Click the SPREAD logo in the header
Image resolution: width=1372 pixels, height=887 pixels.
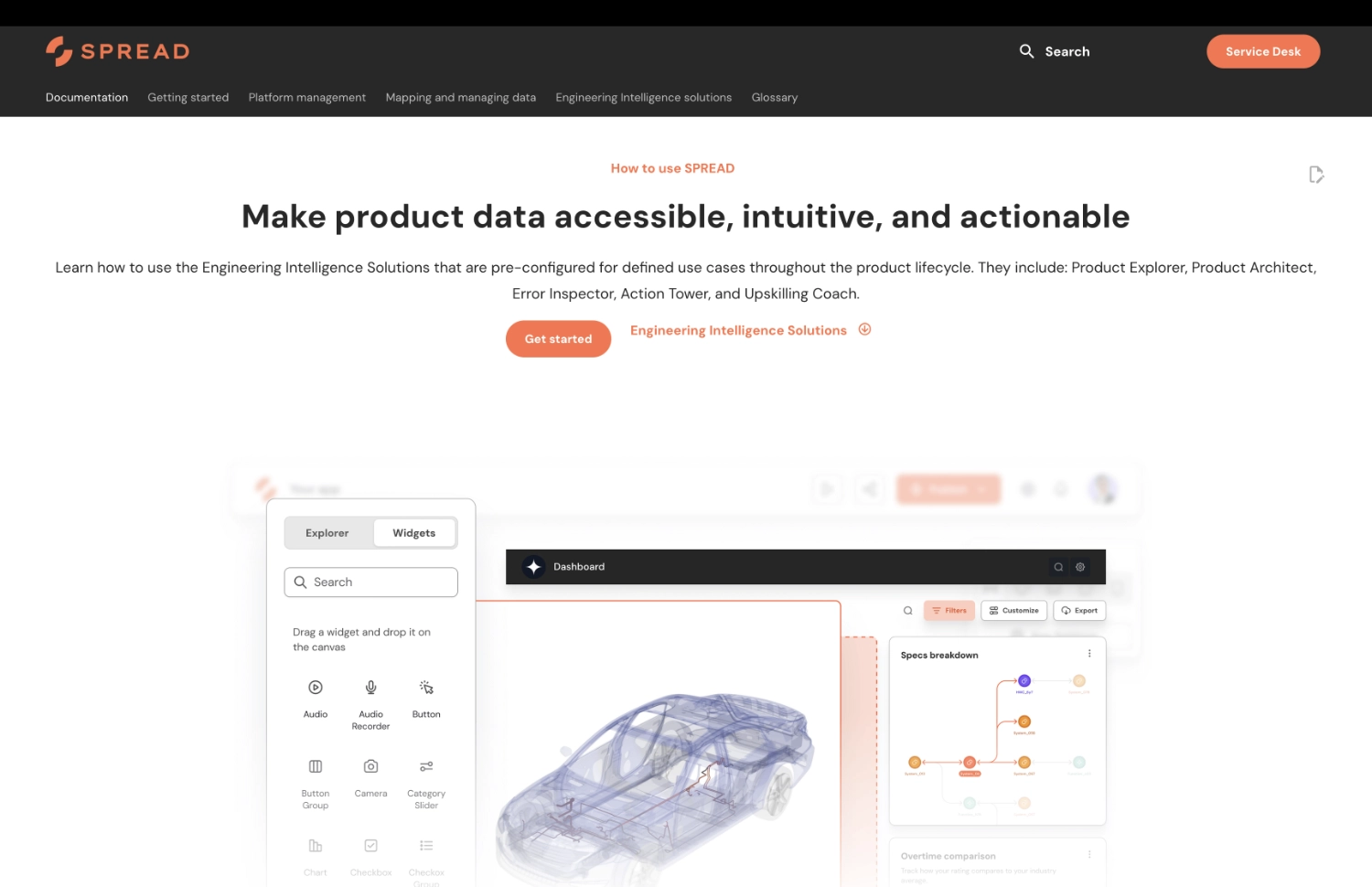(118, 51)
